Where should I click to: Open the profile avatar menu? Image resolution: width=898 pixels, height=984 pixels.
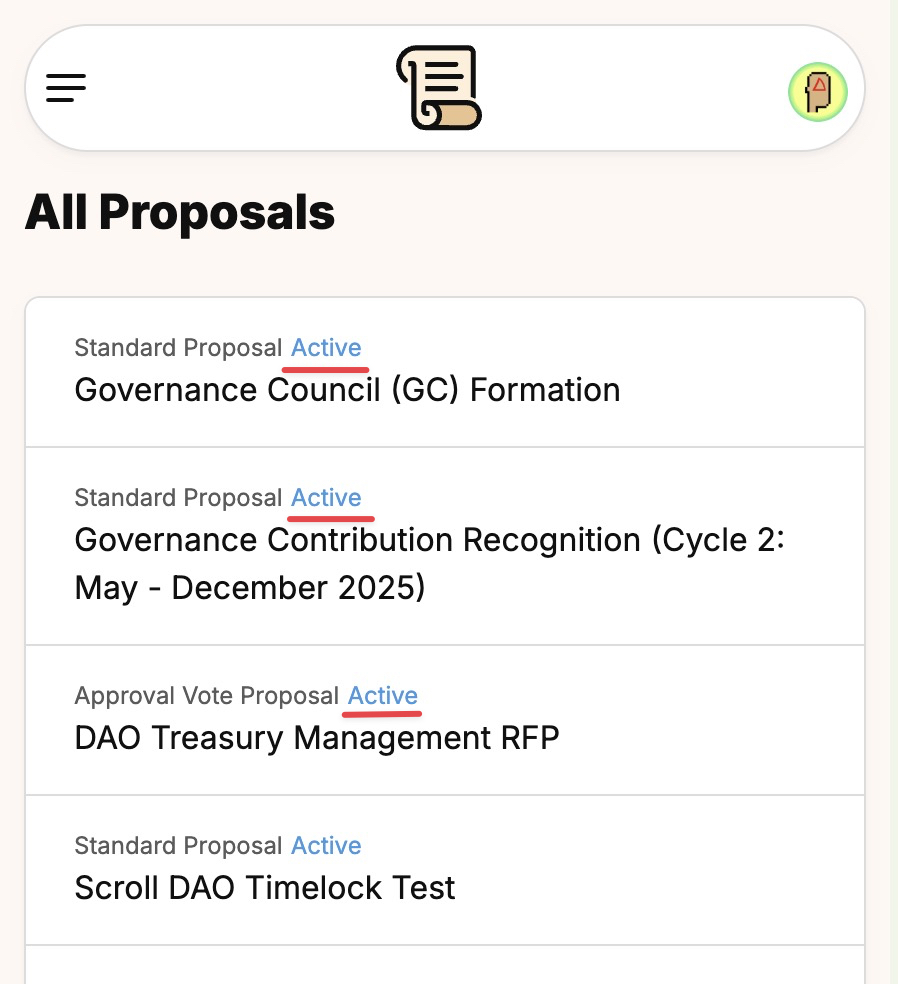coord(818,92)
